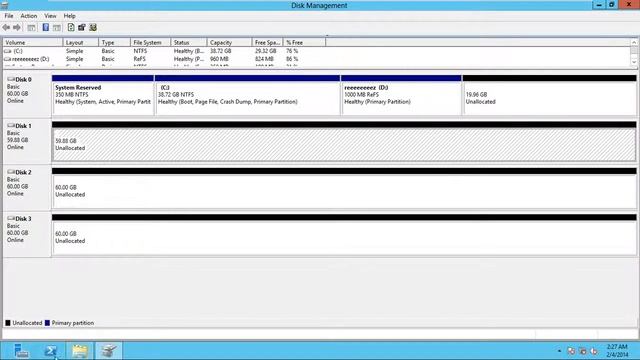
Task: Open Server Manager from the taskbar
Action: click(21, 351)
